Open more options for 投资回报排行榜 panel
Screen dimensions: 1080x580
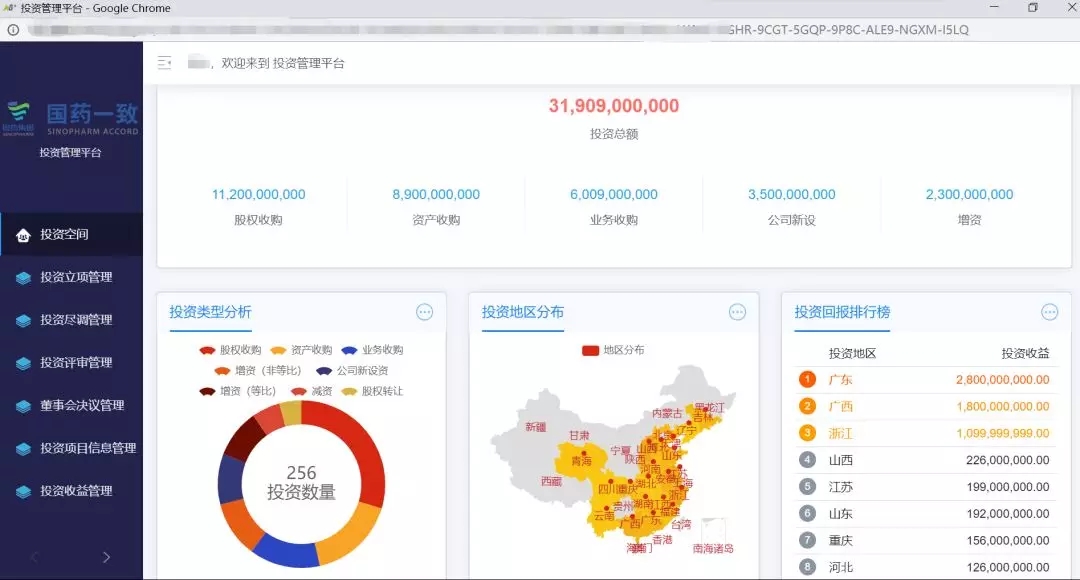[1049, 312]
